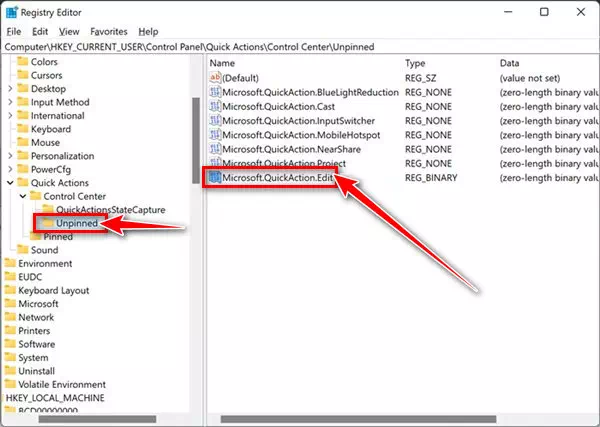This screenshot has width=600, height=427.
Task: Open the Help menu
Action: point(148,32)
